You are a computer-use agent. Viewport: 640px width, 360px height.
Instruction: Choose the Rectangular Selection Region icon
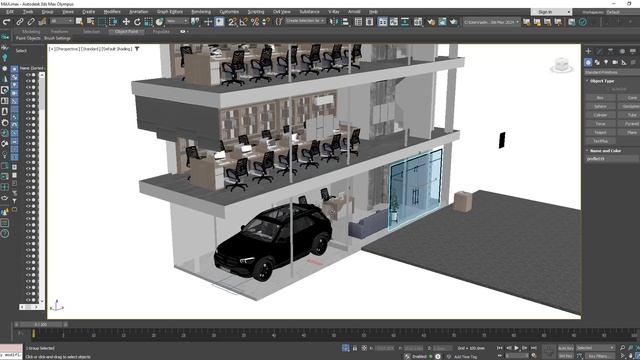pyautogui.click(x=102, y=22)
